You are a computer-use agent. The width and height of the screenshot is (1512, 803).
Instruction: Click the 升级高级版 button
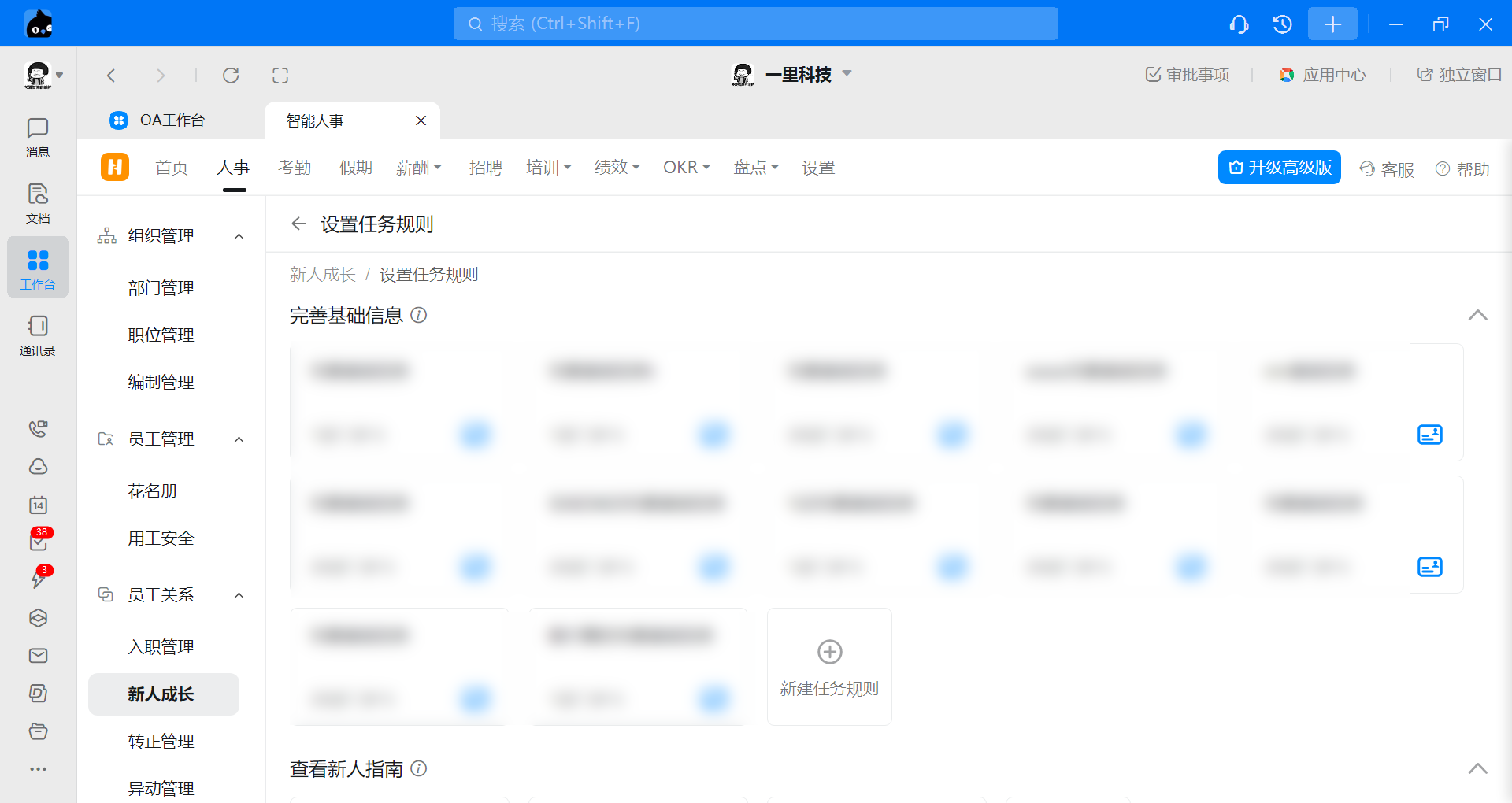[1279, 168]
